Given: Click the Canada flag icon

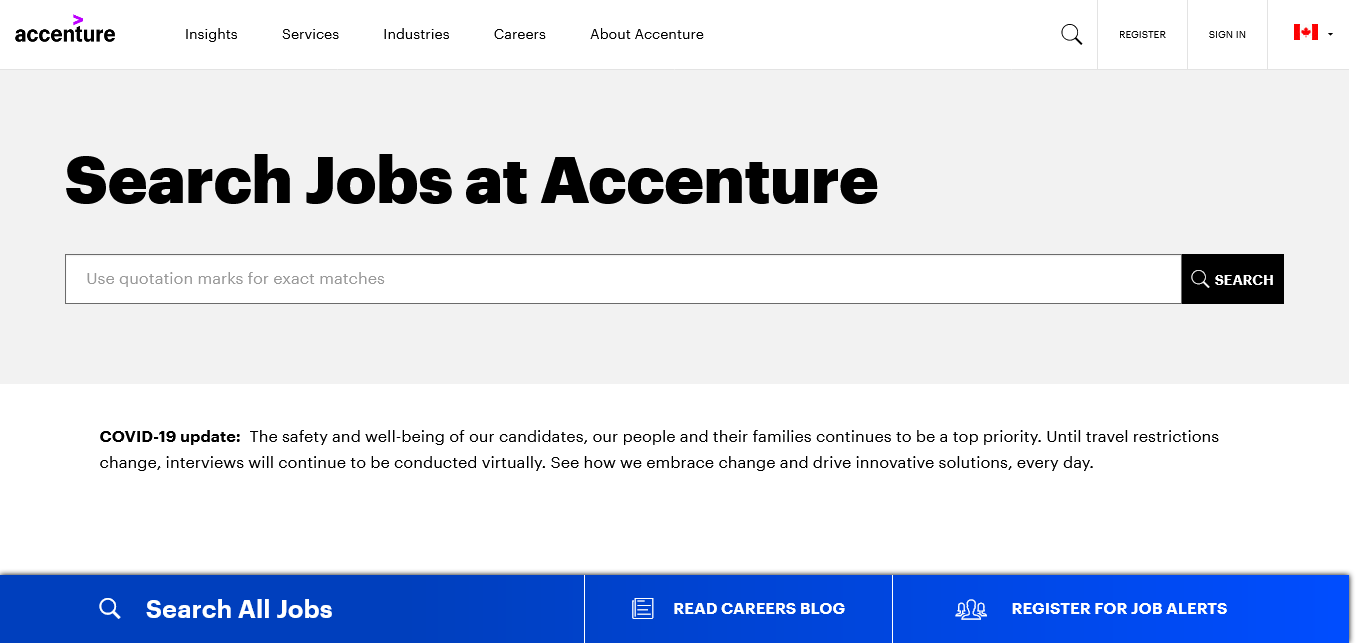Looking at the screenshot, I should click(x=1305, y=33).
